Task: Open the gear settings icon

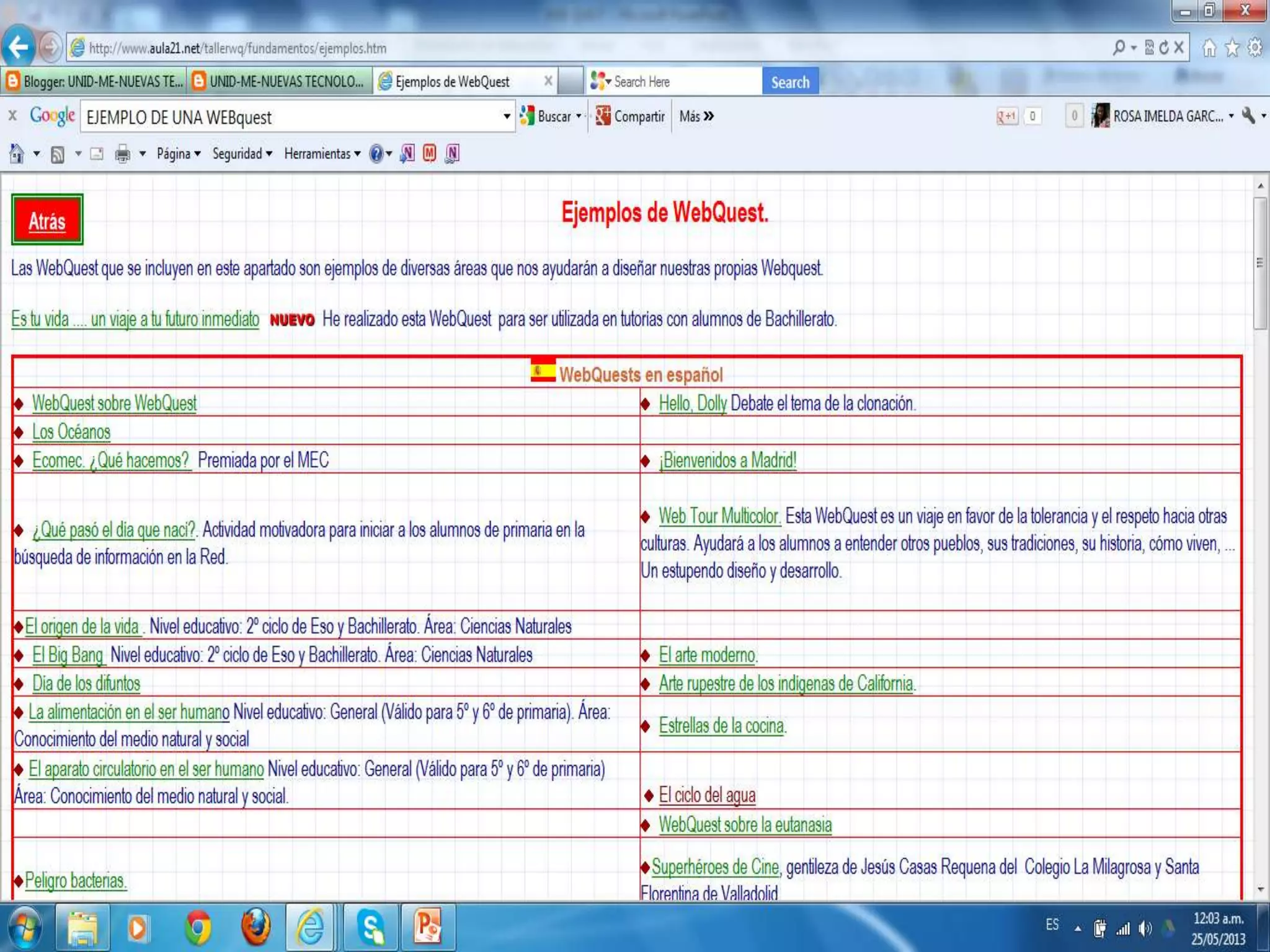Action: (1255, 48)
